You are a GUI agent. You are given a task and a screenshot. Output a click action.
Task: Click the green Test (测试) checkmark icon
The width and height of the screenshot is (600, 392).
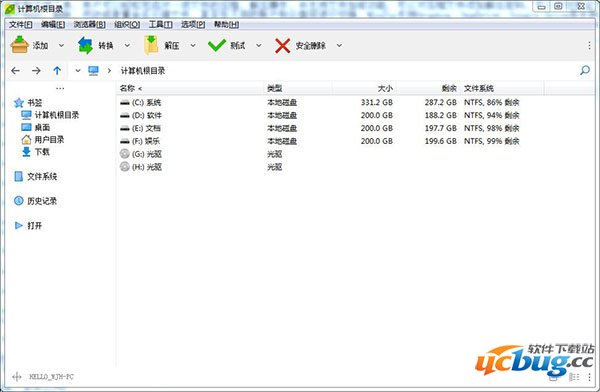pos(217,45)
